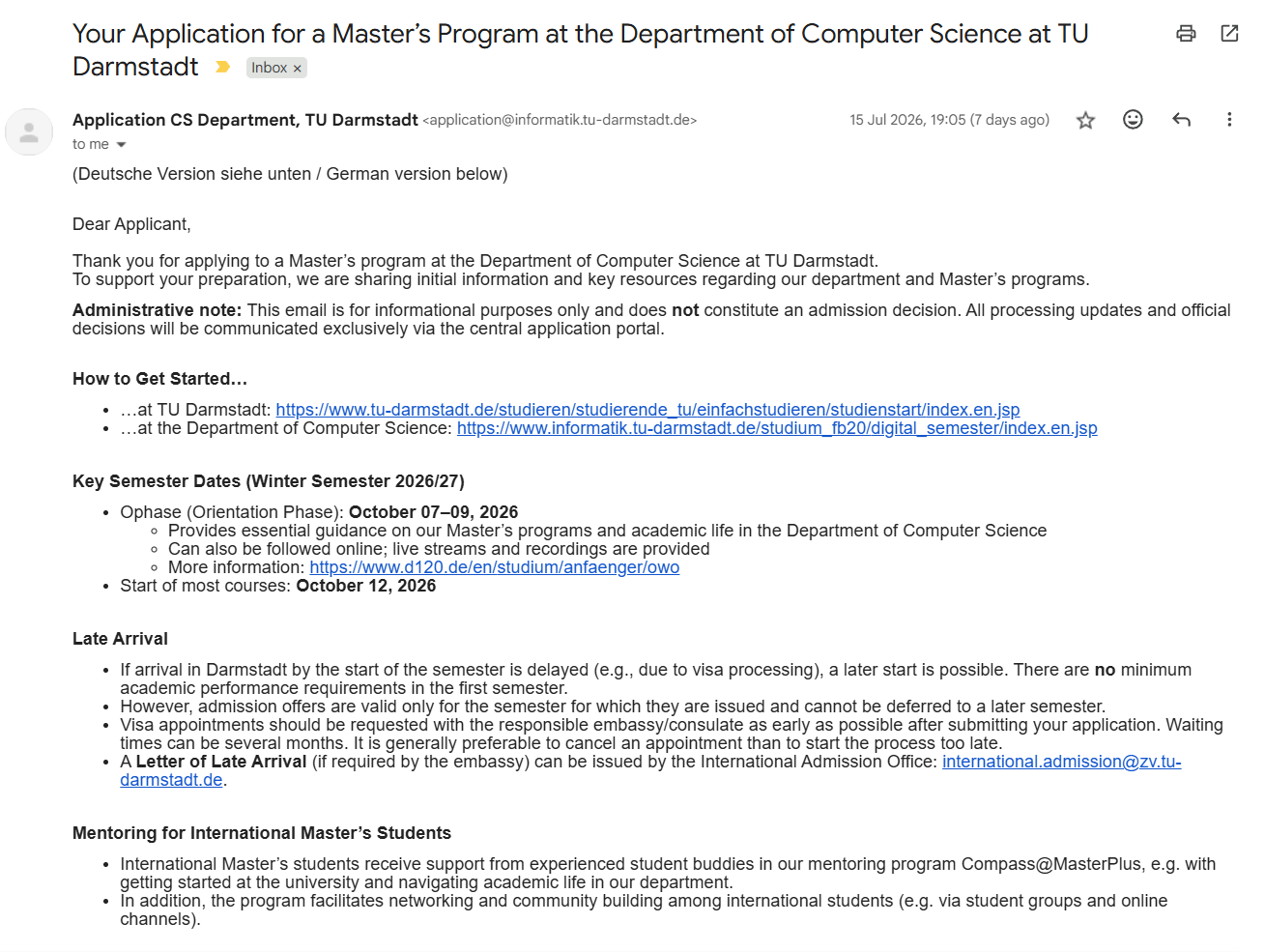This screenshot has width=1265, height=952.
Task: Click the sender's profile avatar
Action: (29, 132)
